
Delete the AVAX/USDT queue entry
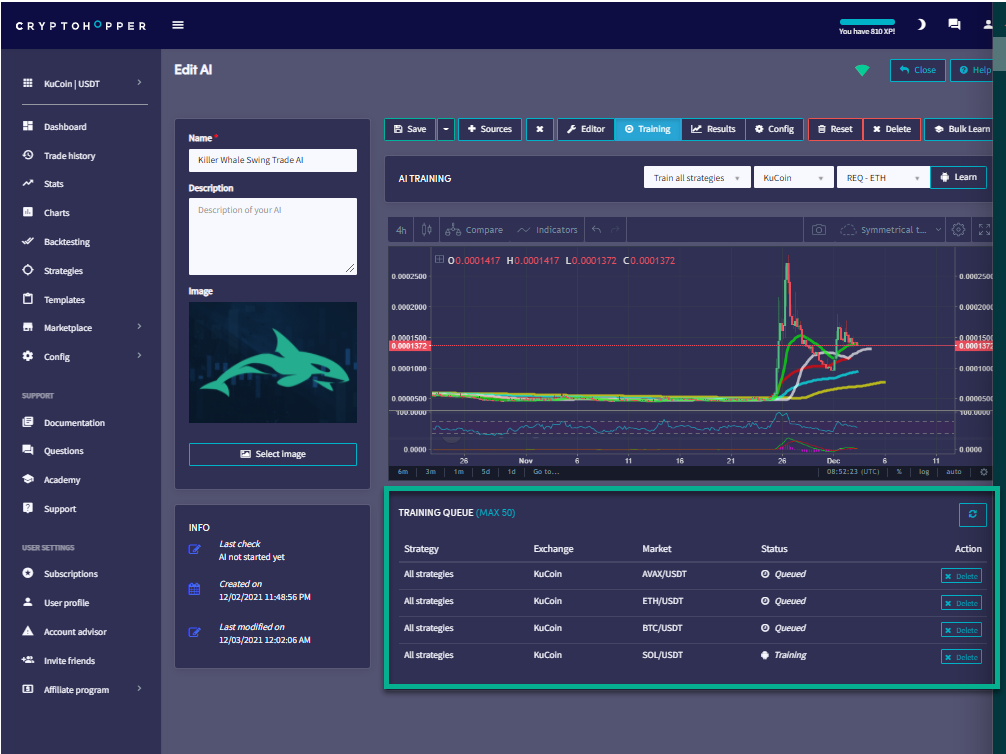pos(961,576)
